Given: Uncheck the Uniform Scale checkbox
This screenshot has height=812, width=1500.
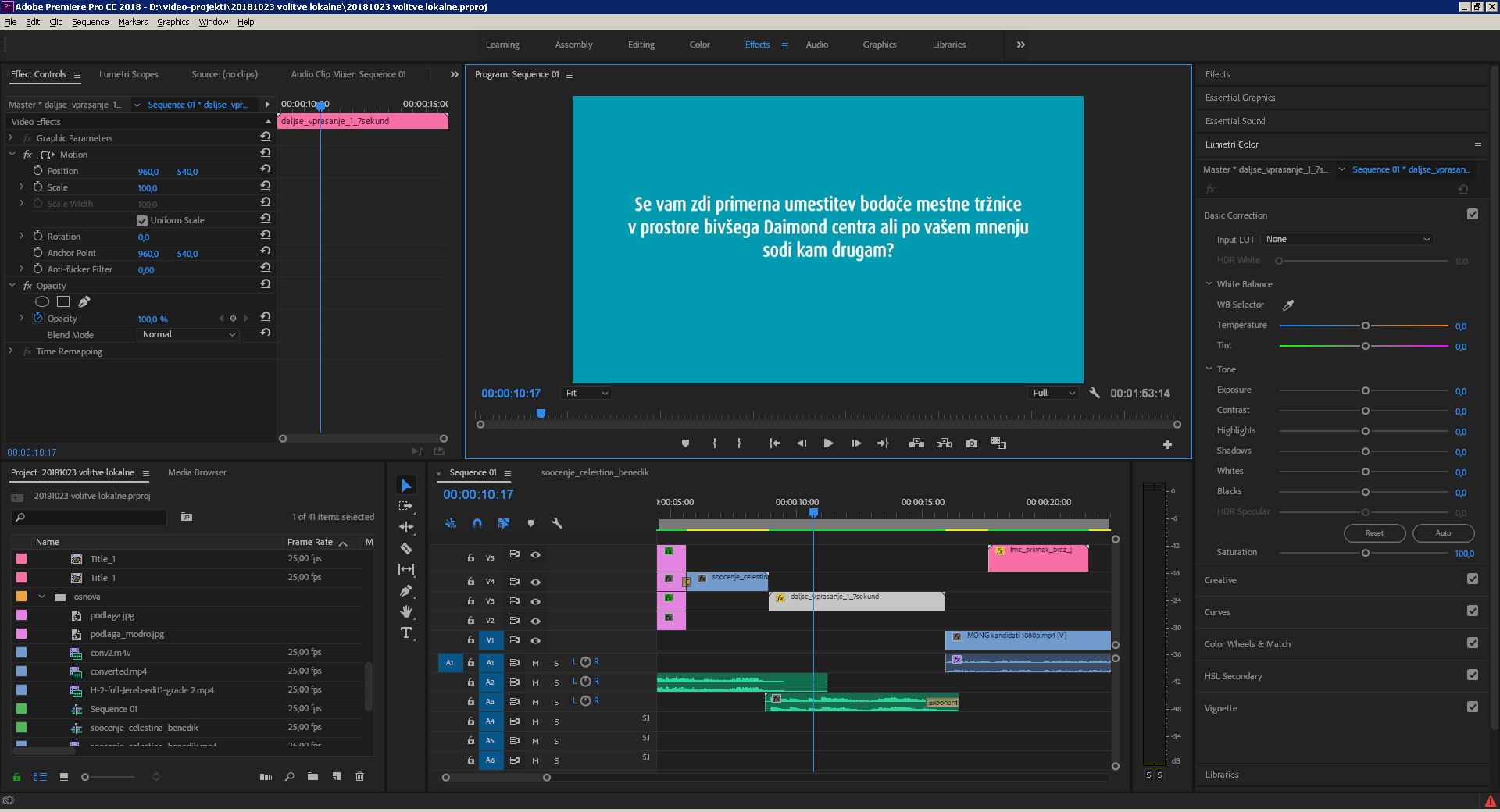Looking at the screenshot, I should pyautogui.click(x=142, y=220).
